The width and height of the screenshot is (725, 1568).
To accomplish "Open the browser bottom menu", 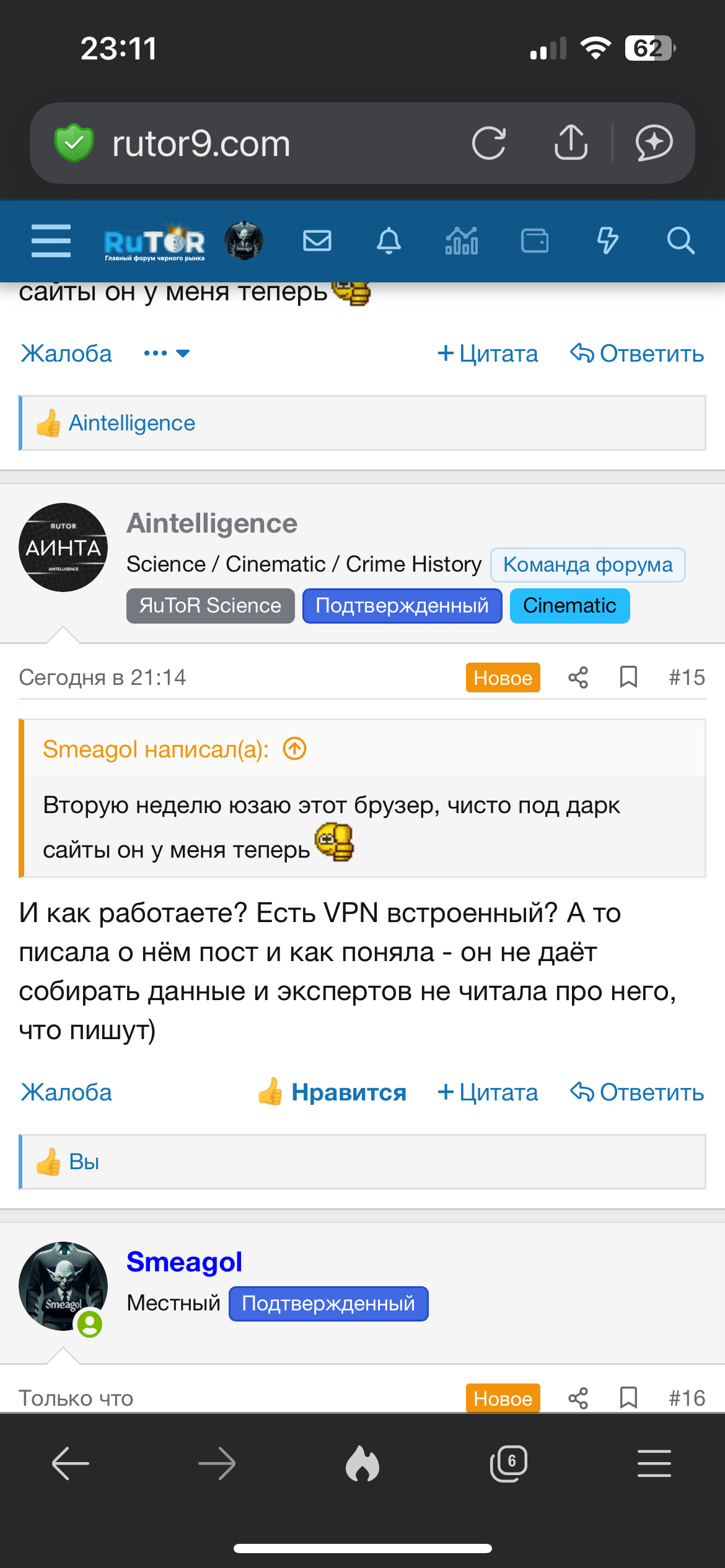I will (654, 1464).
